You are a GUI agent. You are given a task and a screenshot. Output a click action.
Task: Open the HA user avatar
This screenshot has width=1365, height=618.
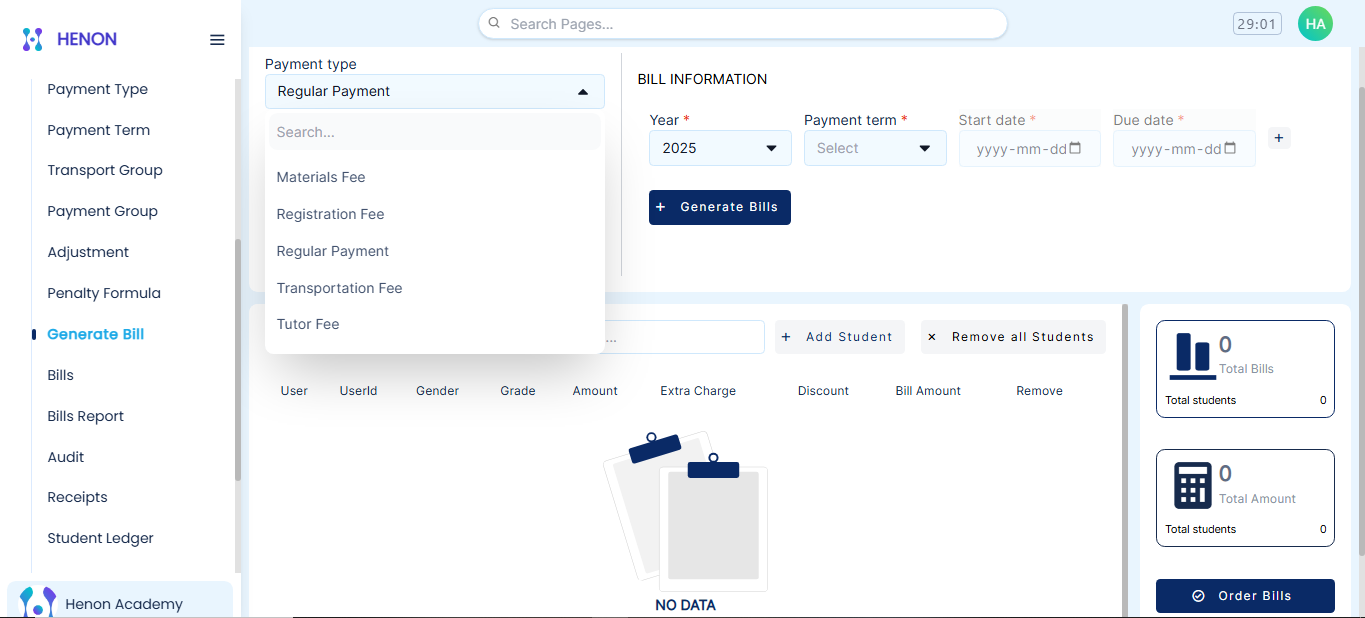(1315, 23)
